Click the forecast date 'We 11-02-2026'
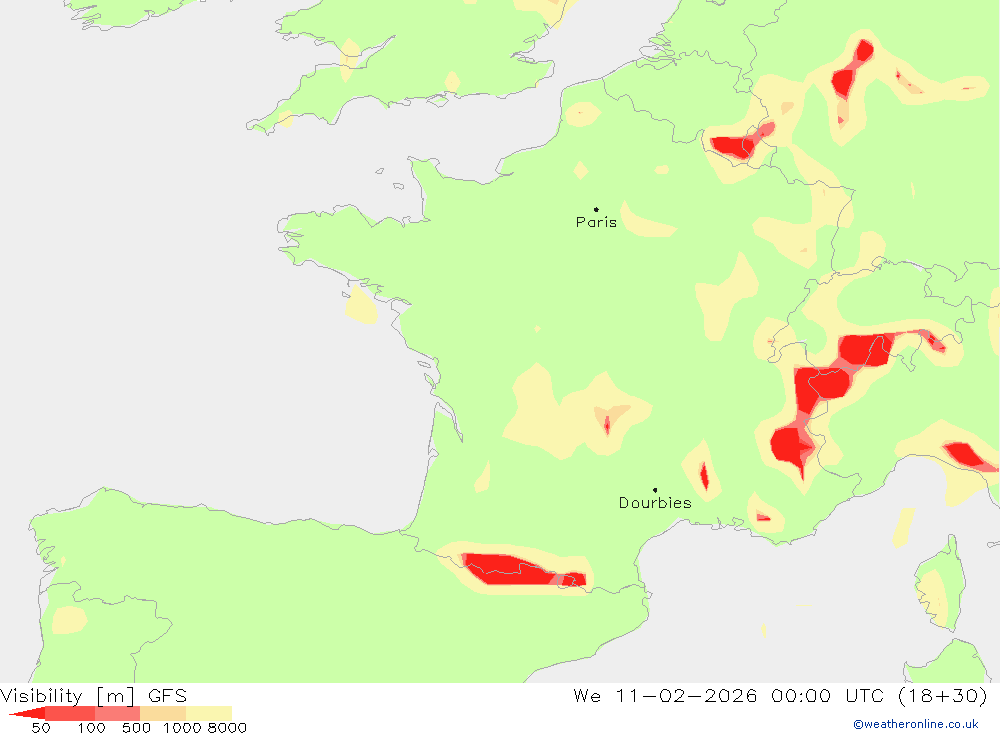 (665, 695)
